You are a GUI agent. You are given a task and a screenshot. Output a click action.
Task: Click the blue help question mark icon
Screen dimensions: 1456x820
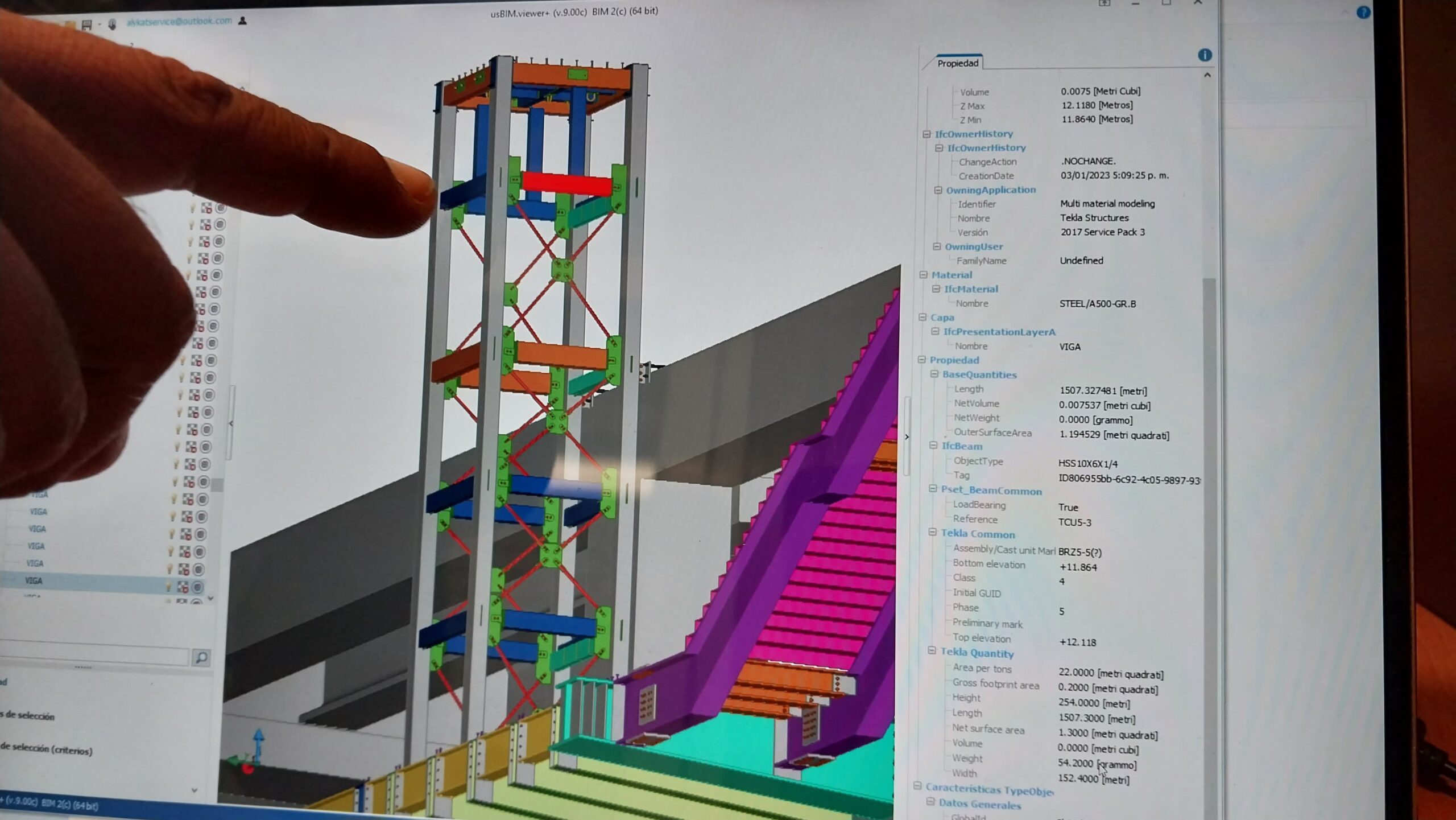click(1363, 13)
